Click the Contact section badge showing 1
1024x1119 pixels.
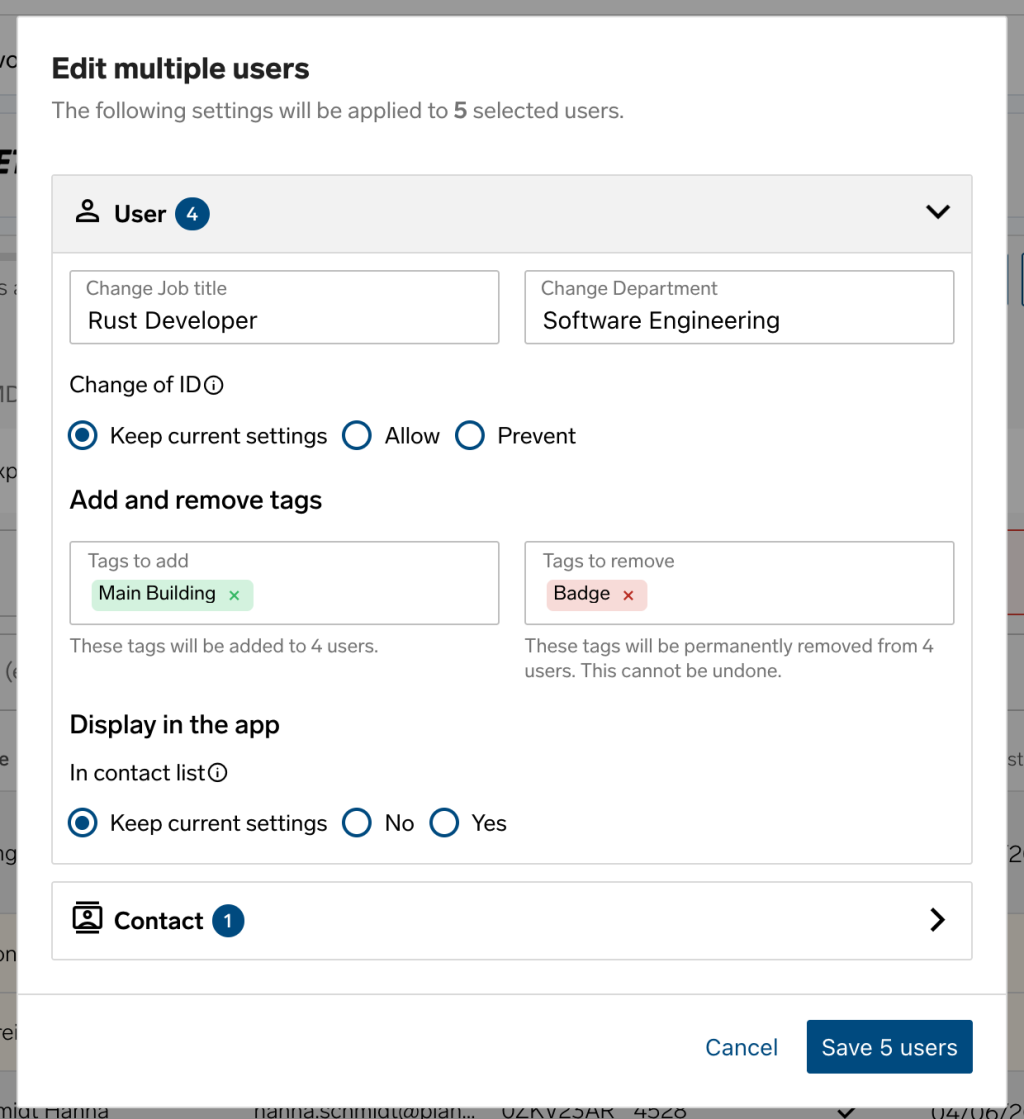click(x=227, y=921)
